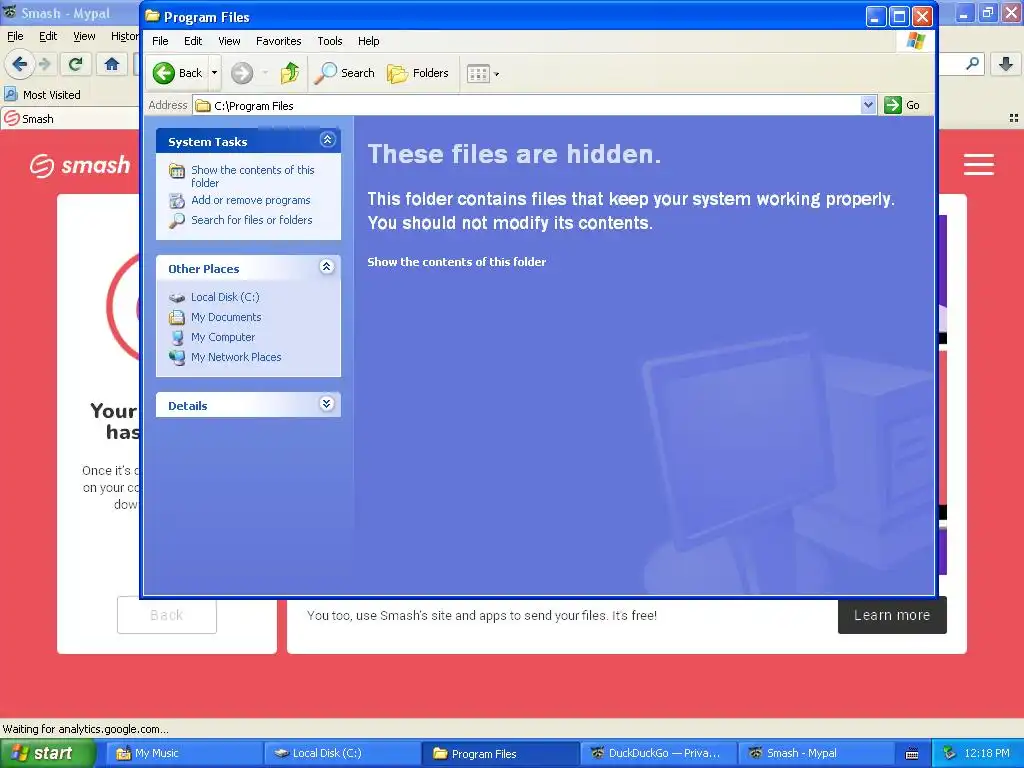Open the Edit menu in Program Files window

(x=193, y=41)
